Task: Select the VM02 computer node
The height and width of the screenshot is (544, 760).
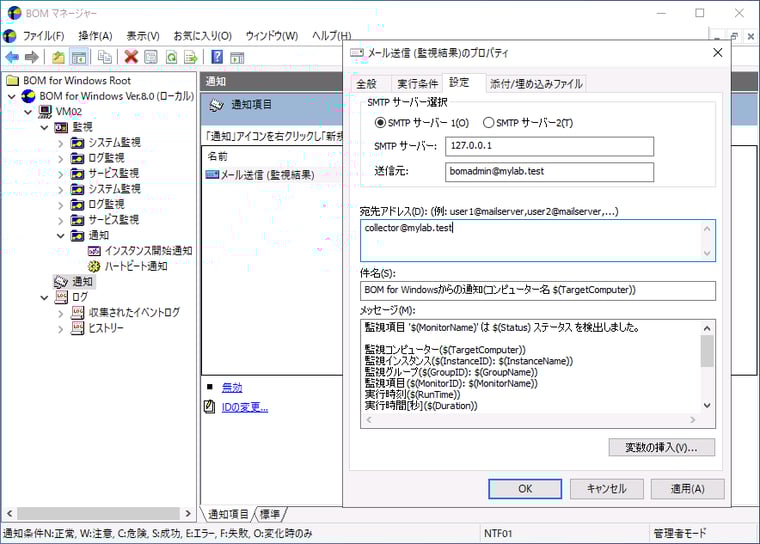Action: pos(60,112)
